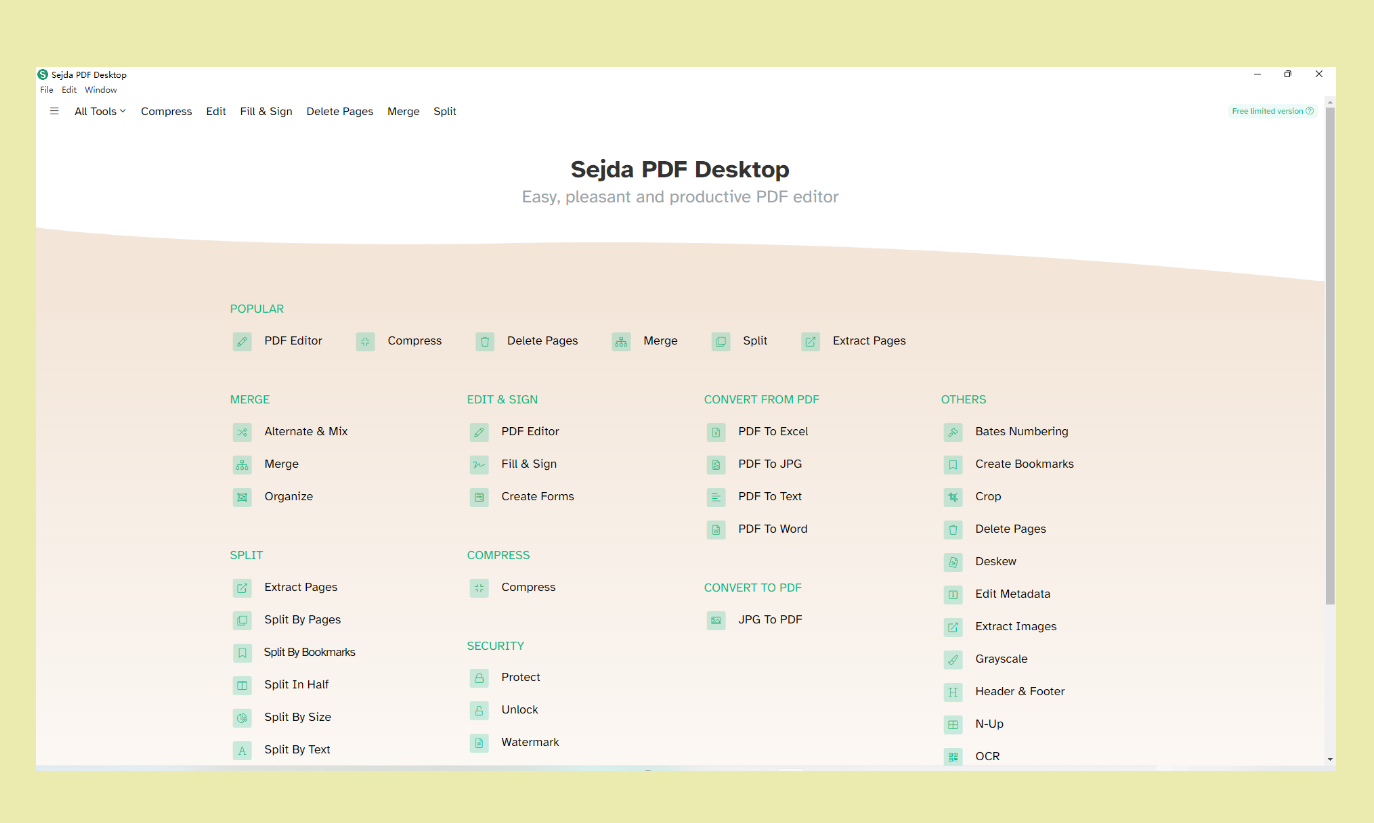Screen dimensions: 1374x823
Task: Select Compress in the top toolbar
Action: 166,111
